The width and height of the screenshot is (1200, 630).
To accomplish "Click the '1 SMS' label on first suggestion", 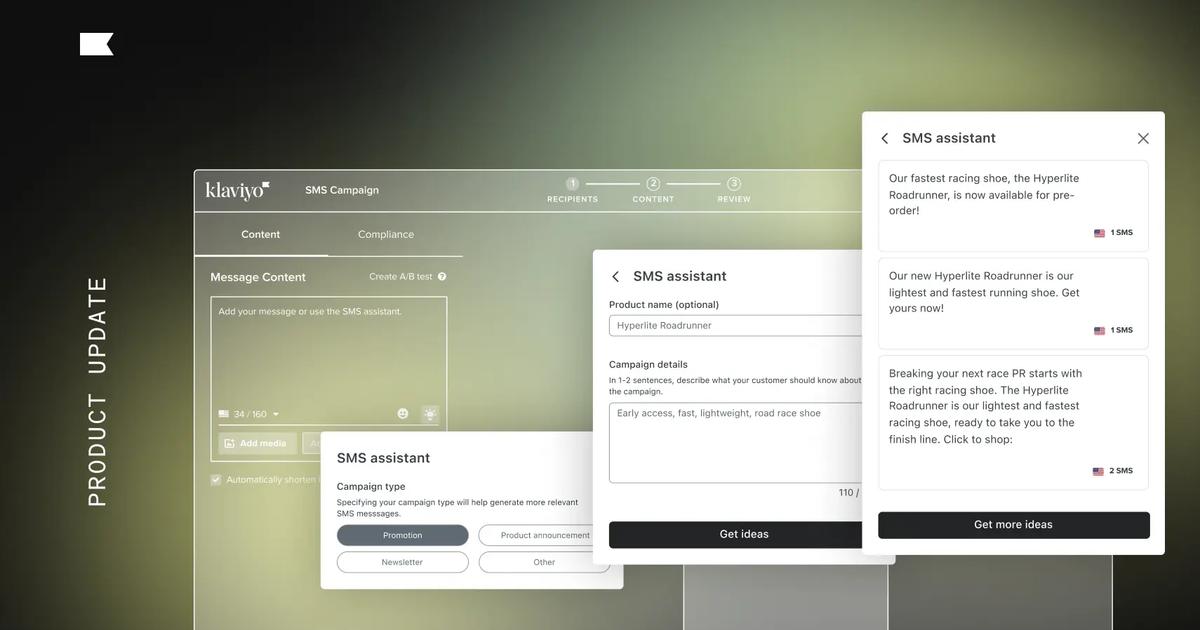I will (x=1122, y=233).
